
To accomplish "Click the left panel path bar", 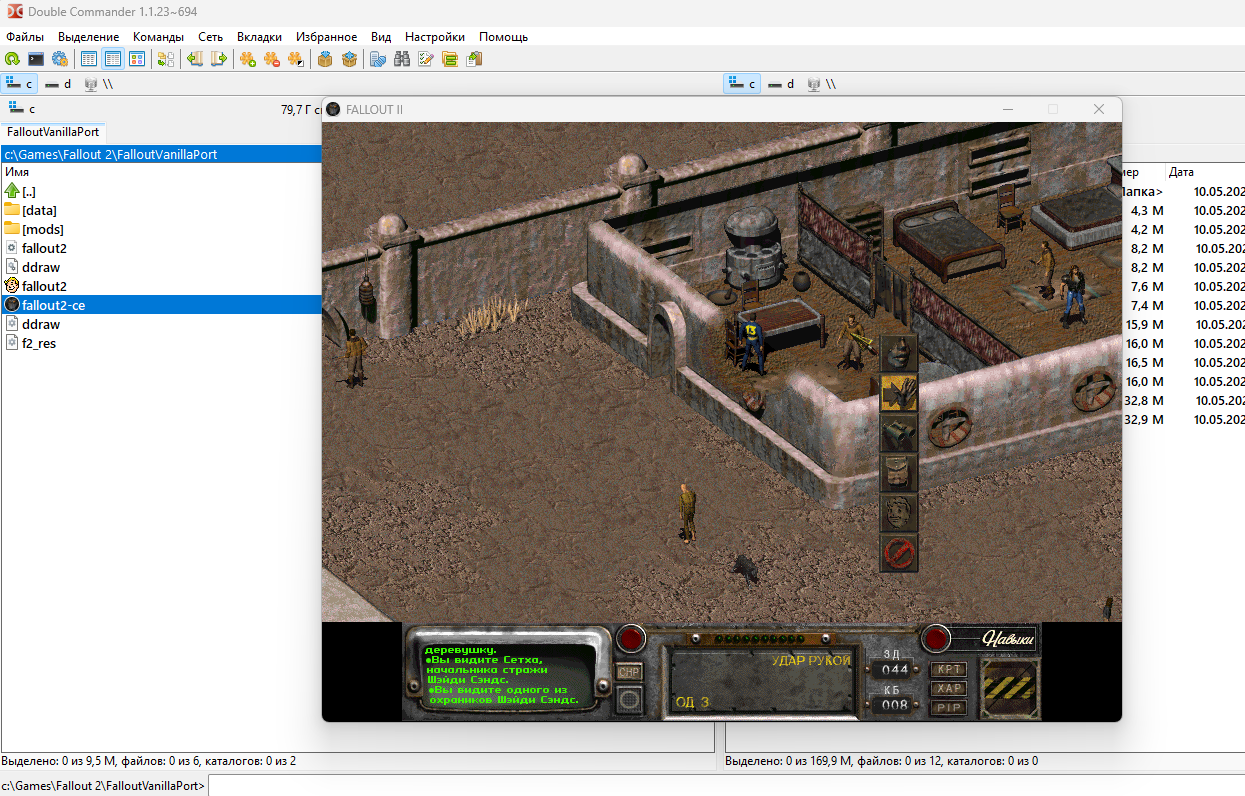I will pyautogui.click(x=161, y=154).
